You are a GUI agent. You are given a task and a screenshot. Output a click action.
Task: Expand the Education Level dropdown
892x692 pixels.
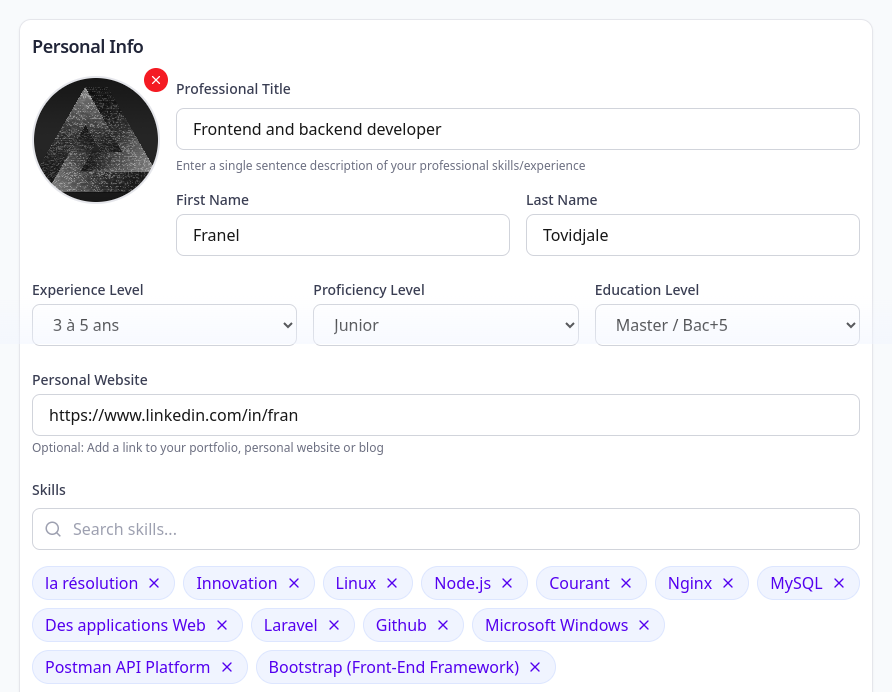726,325
